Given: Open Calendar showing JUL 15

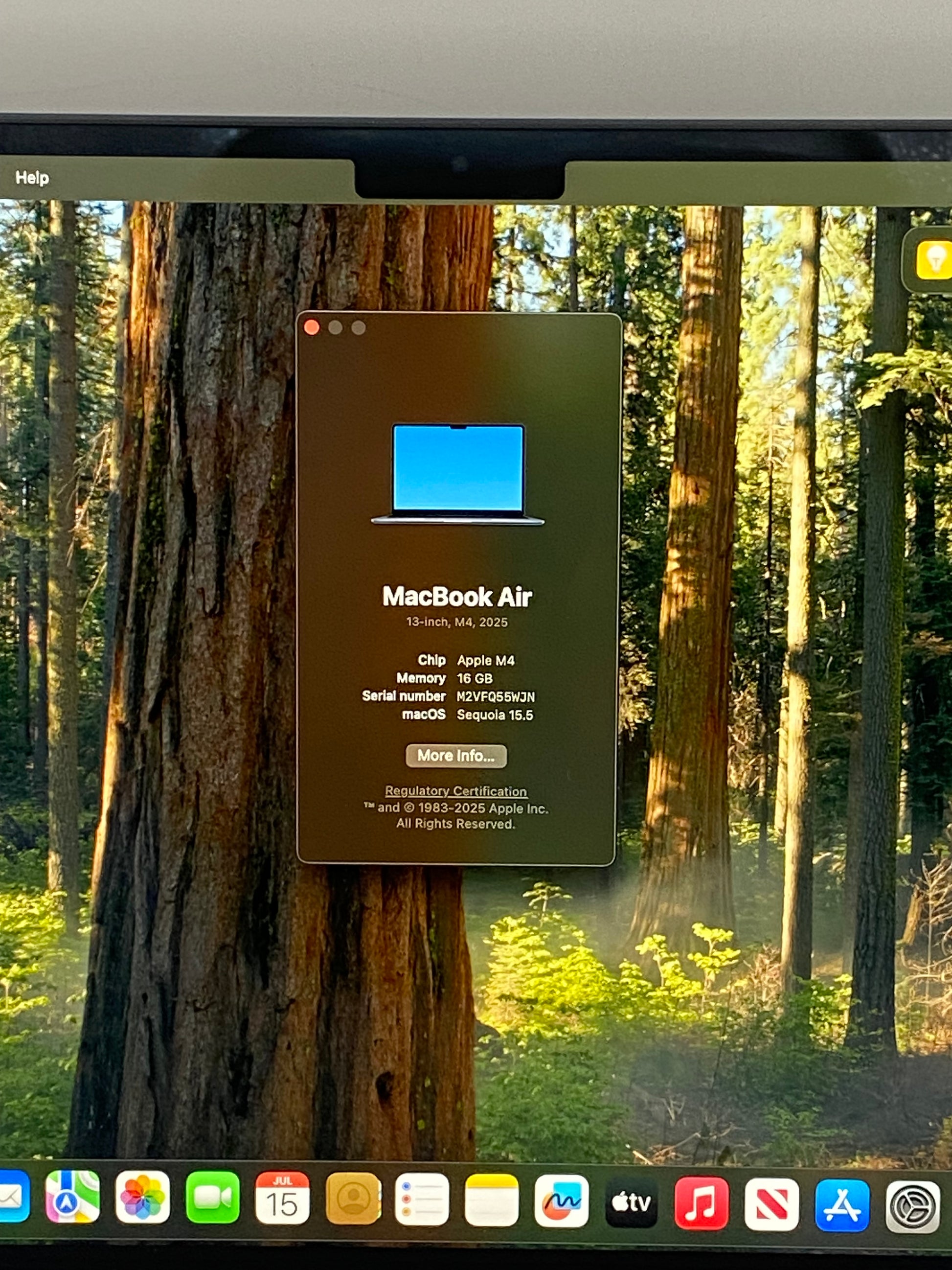Looking at the screenshot, I should click(x=282, y=1198).
